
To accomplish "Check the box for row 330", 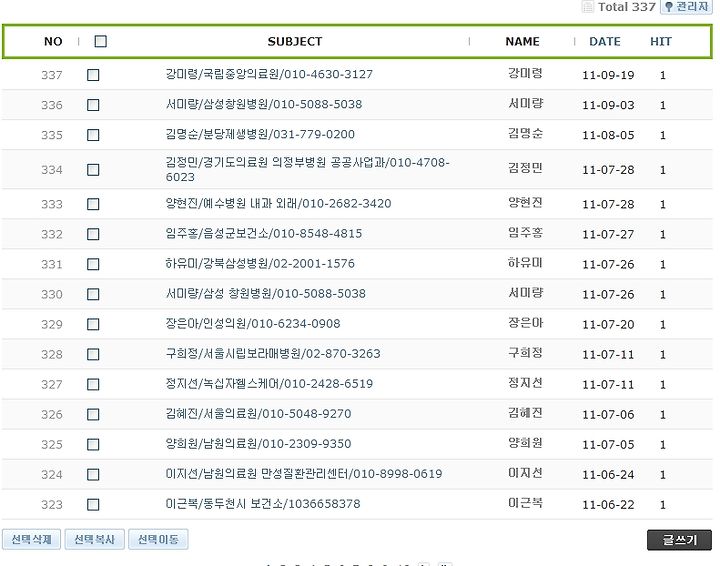I will pyautogui.click(x=93, y=294).
